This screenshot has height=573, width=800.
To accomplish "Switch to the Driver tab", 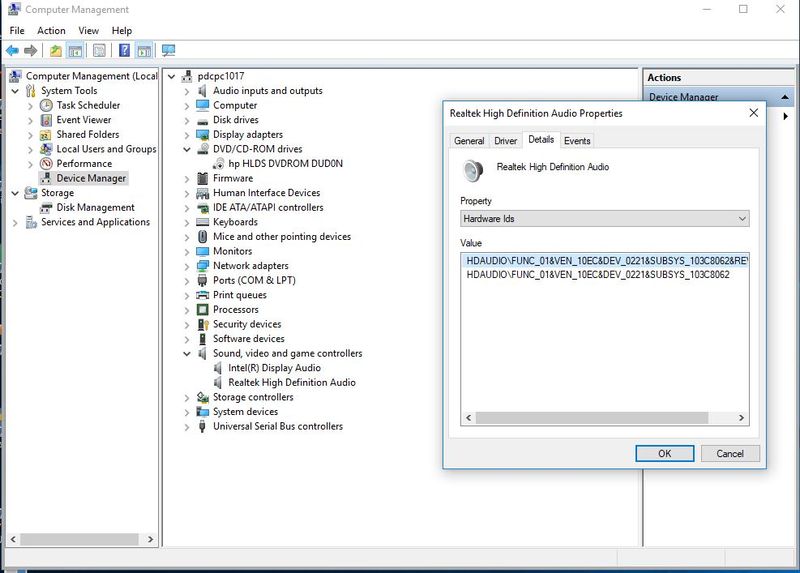I will (x=506, y=141).
